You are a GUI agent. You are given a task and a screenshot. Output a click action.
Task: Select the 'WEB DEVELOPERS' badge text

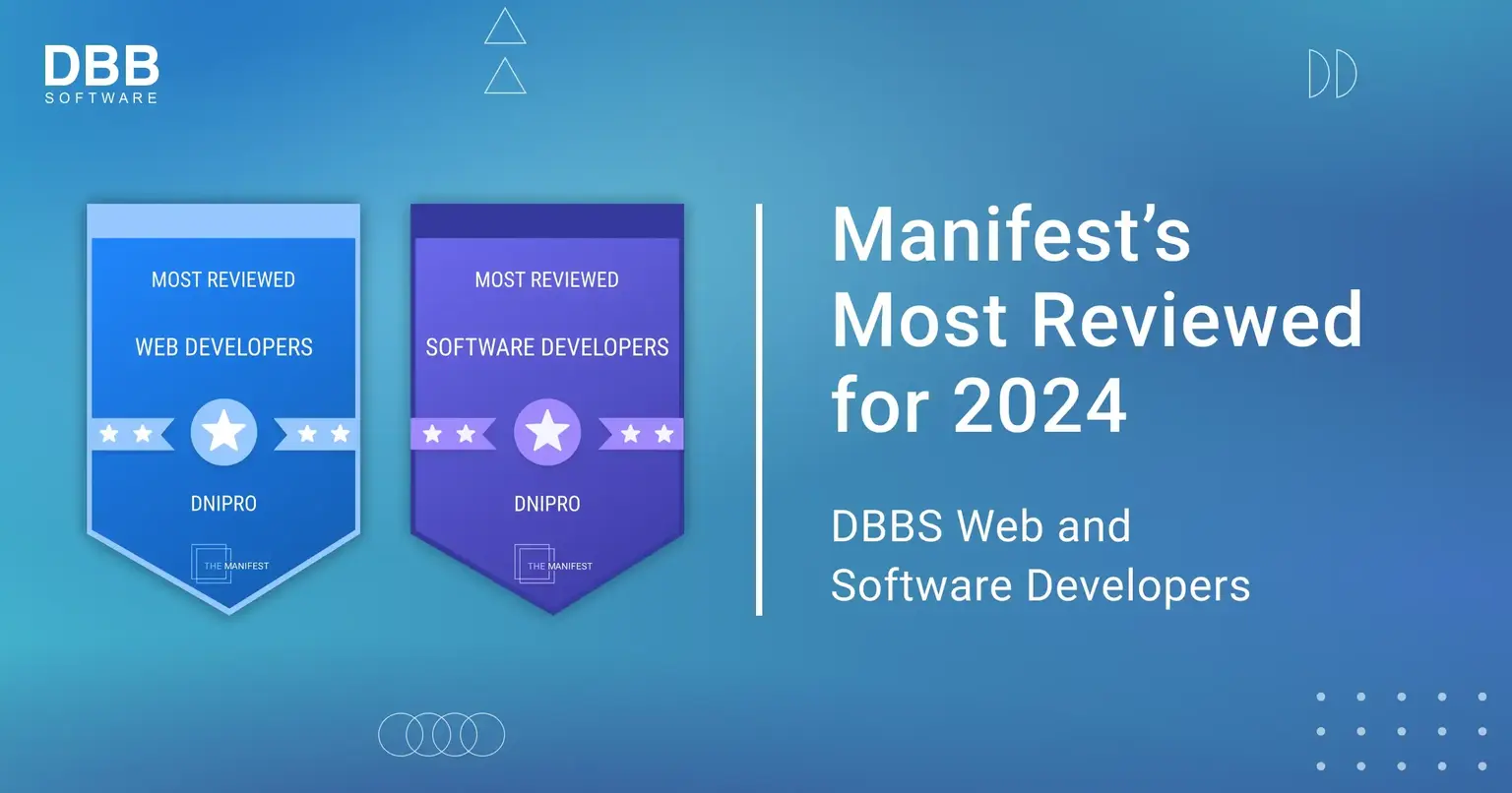coord(223,347)
